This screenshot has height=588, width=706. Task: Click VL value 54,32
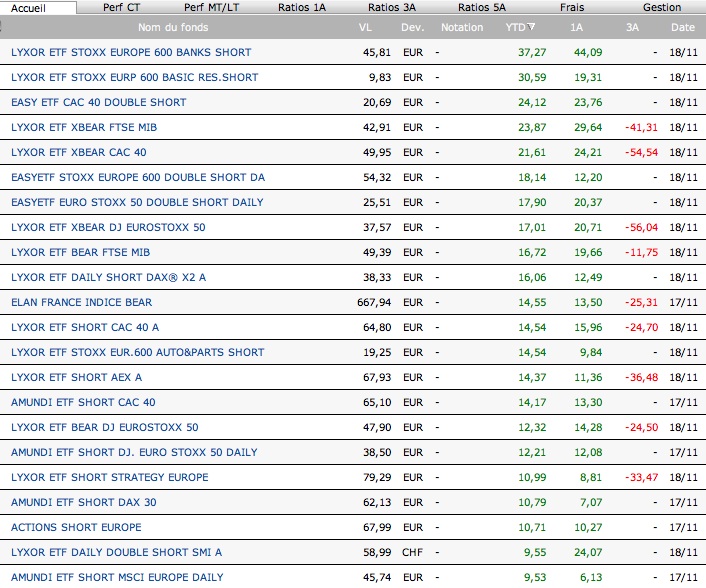click(x=377, y=177)
